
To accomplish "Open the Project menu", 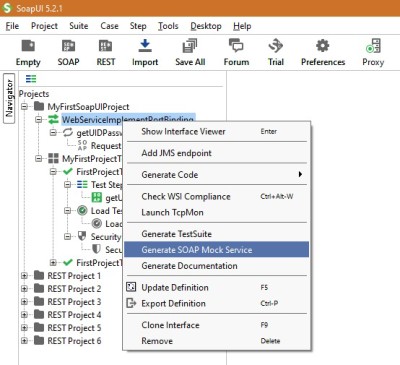I will click(x=44, y=26).
